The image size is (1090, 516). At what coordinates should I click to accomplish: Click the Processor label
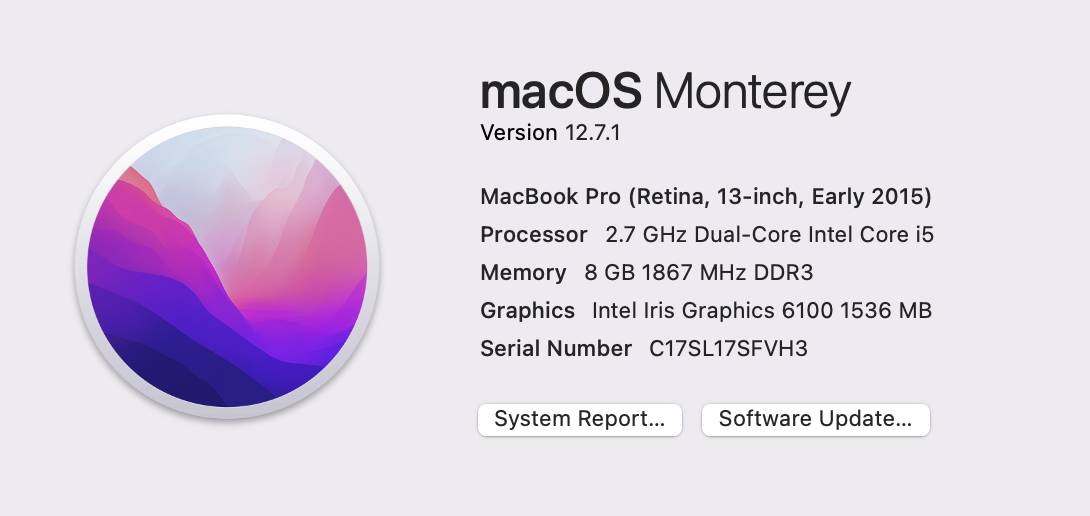pyautogui.click(x=534, y=235)
